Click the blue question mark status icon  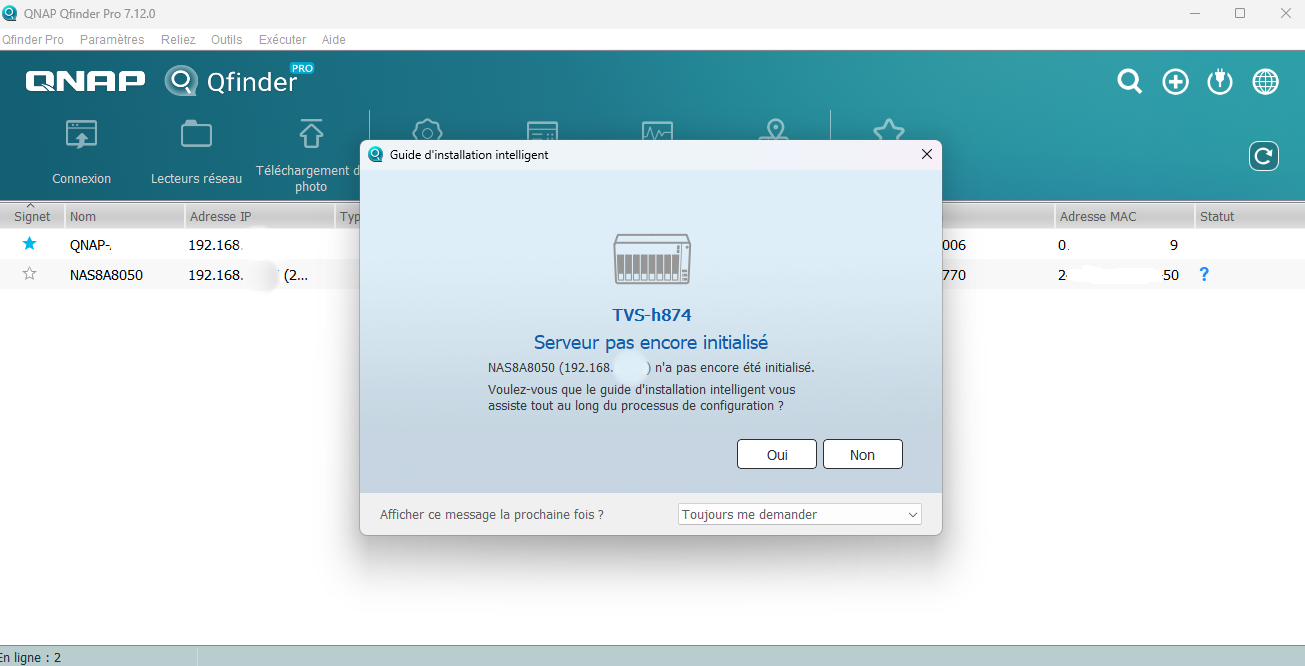[1204, 274]
